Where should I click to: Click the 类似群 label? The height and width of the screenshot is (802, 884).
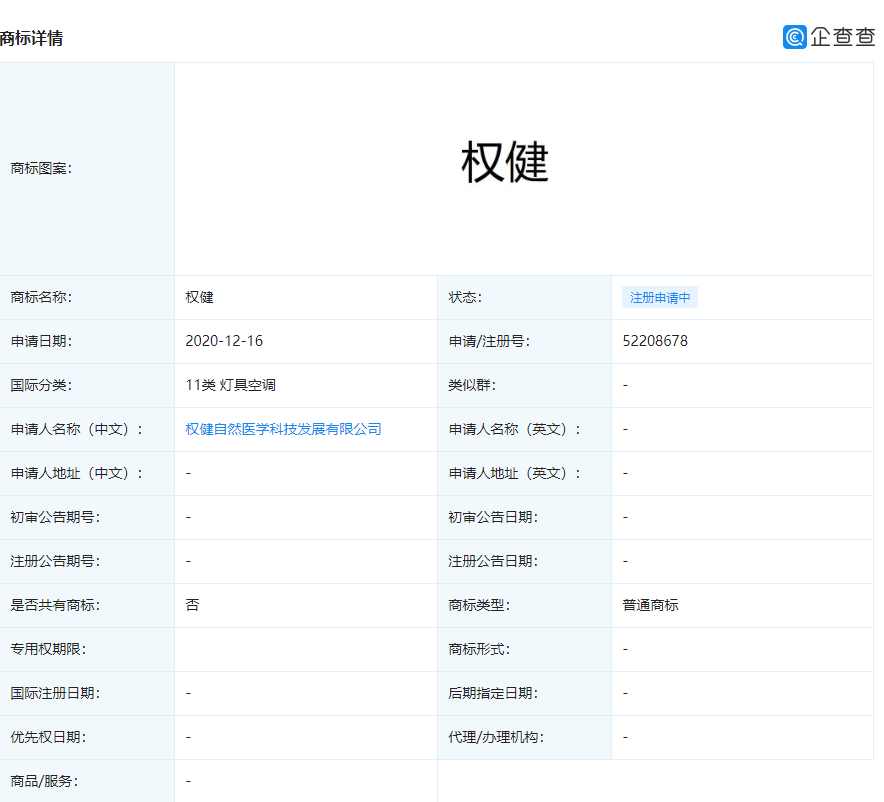[472, 385]
